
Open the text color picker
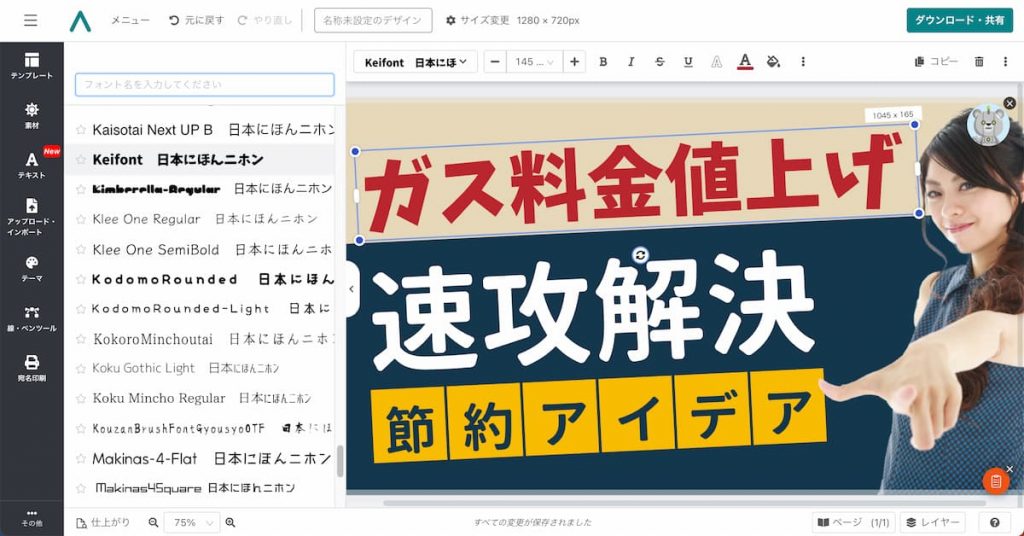click(745, 62)
